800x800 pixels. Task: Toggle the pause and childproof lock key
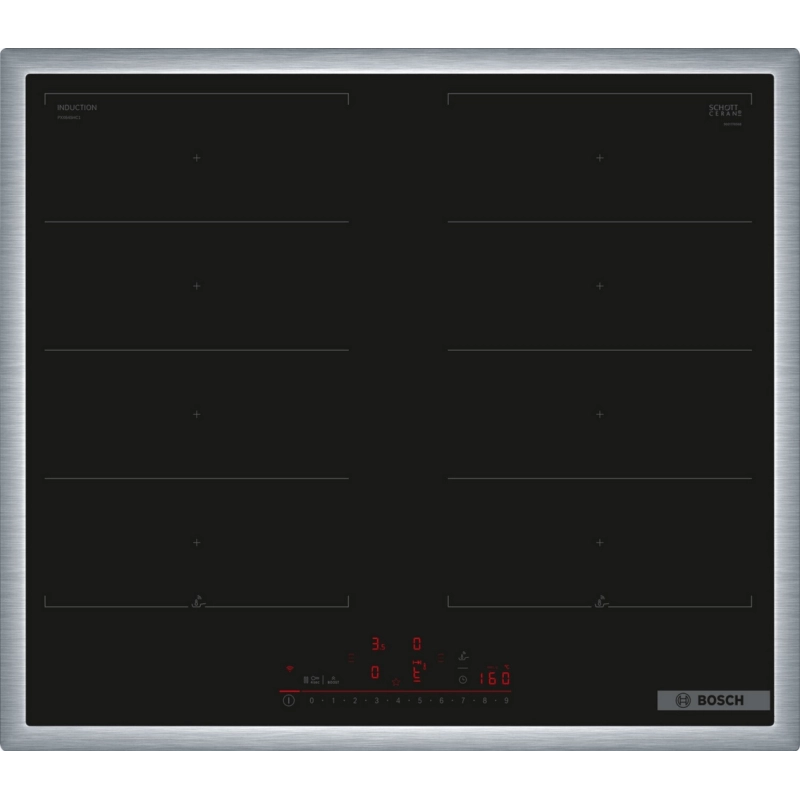coord(312,680)
